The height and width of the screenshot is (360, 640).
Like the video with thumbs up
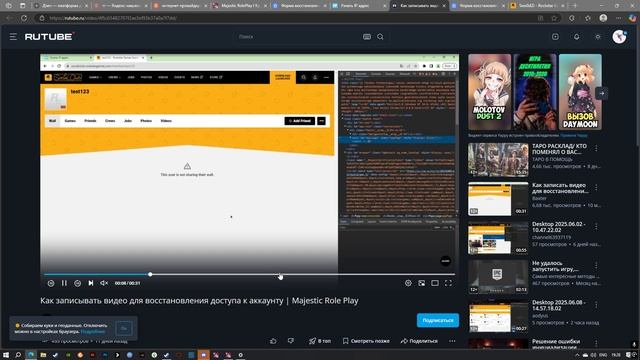click(x=273, y=341)
